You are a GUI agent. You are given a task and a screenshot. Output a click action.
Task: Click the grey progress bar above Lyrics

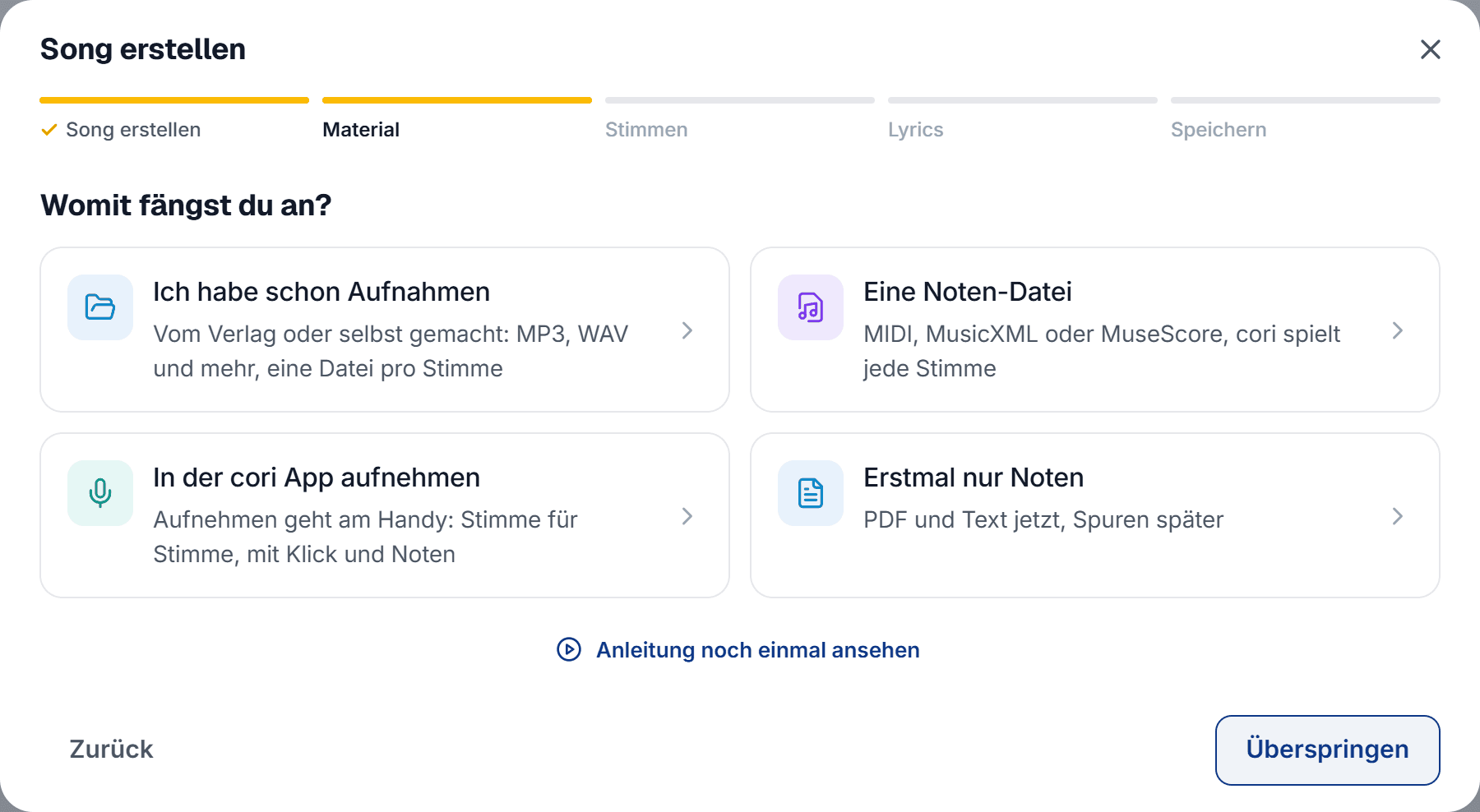click(x=1023, y=100)
